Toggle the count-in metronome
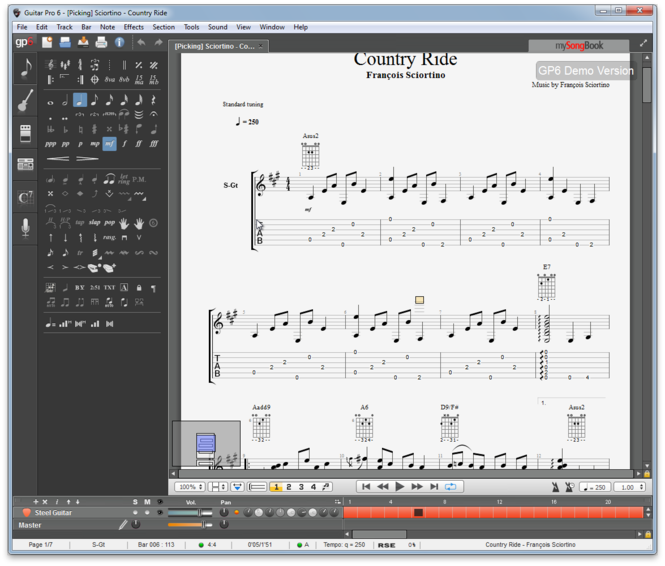665x566 pixels. click(570, 488)
